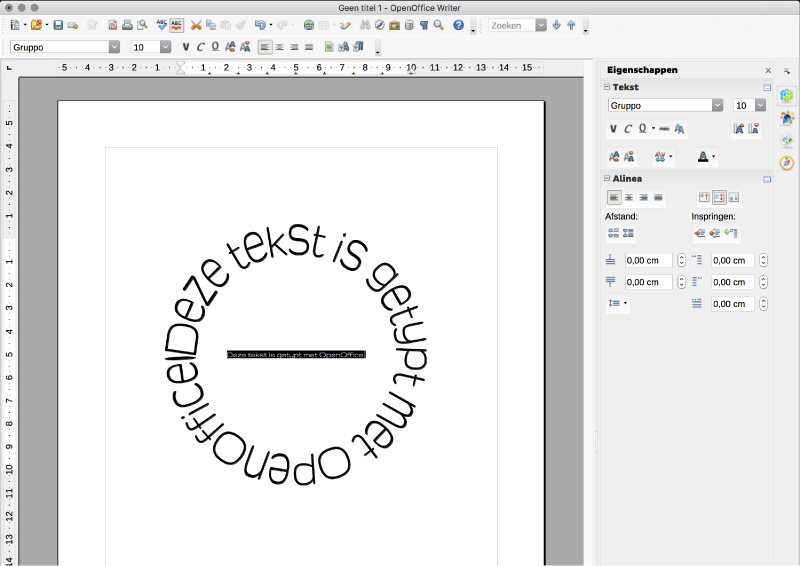Cut selection with the scissors icon

[196, 25]
